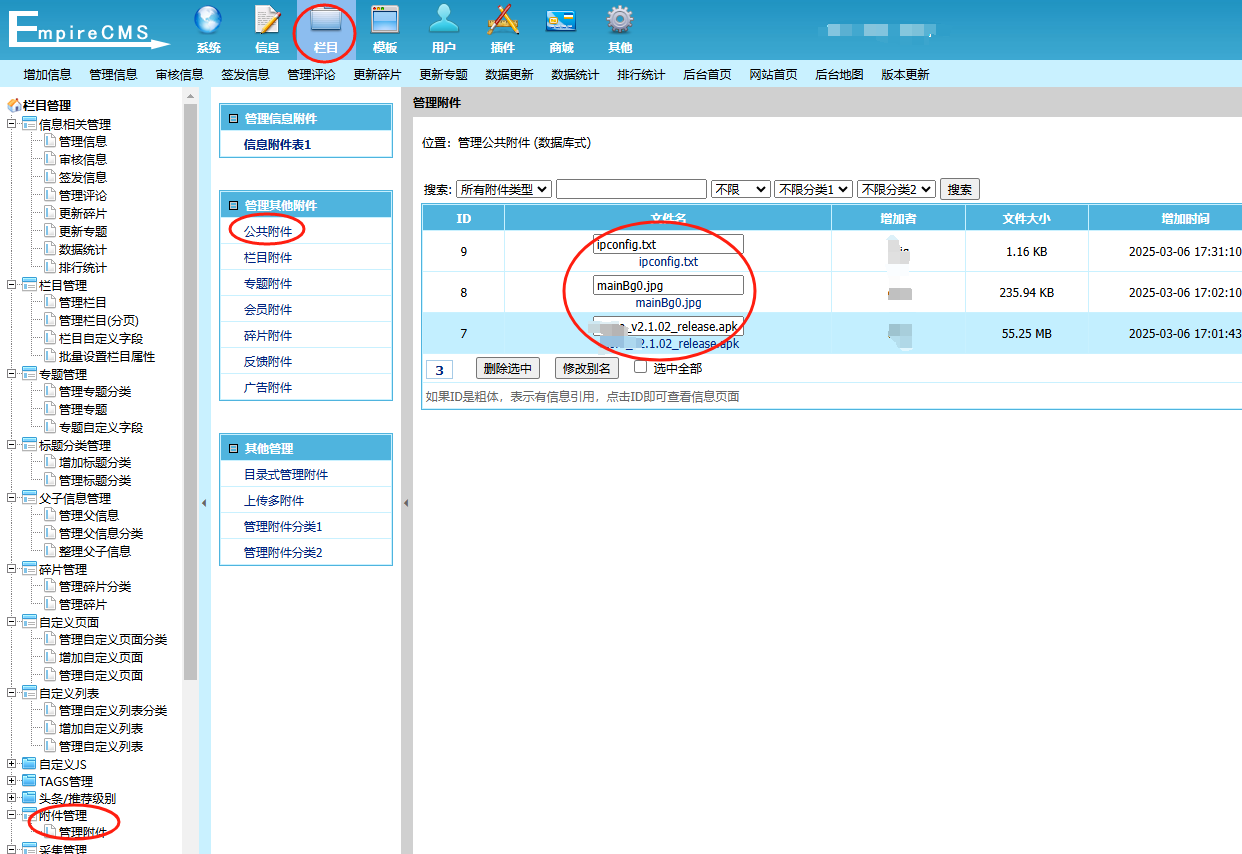Select 管理栏目 in the tree
Image resolution: width=1242 pixels, height=854 pixels.
[x=82, y=302]
